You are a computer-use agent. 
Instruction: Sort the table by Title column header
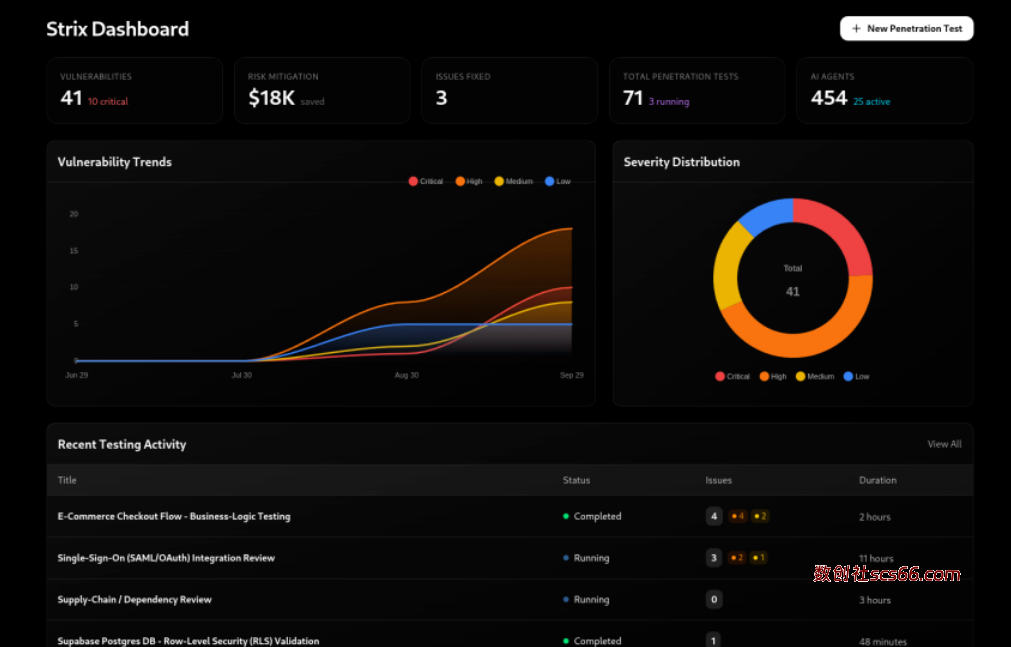pos(67,480)
